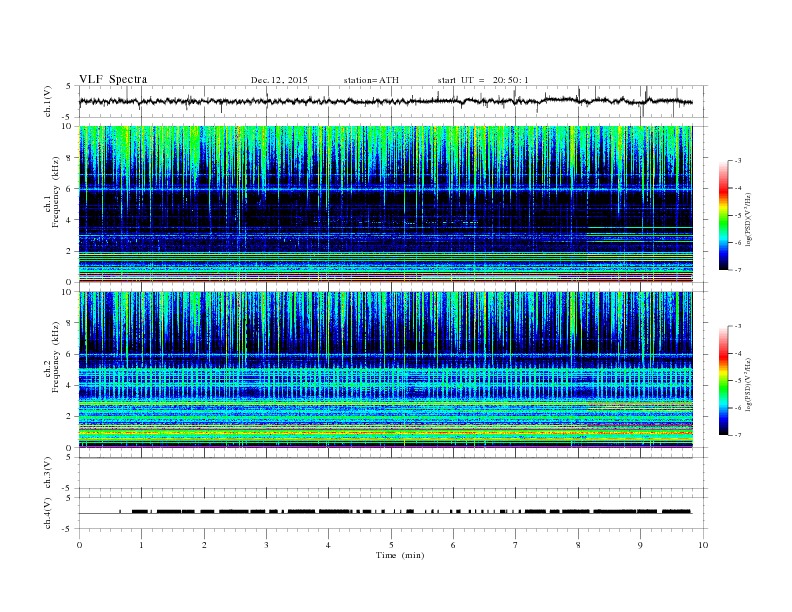Click the x-axis tick label "10"
This screenshot has width=792, height=612.
(x=703, y=545)
